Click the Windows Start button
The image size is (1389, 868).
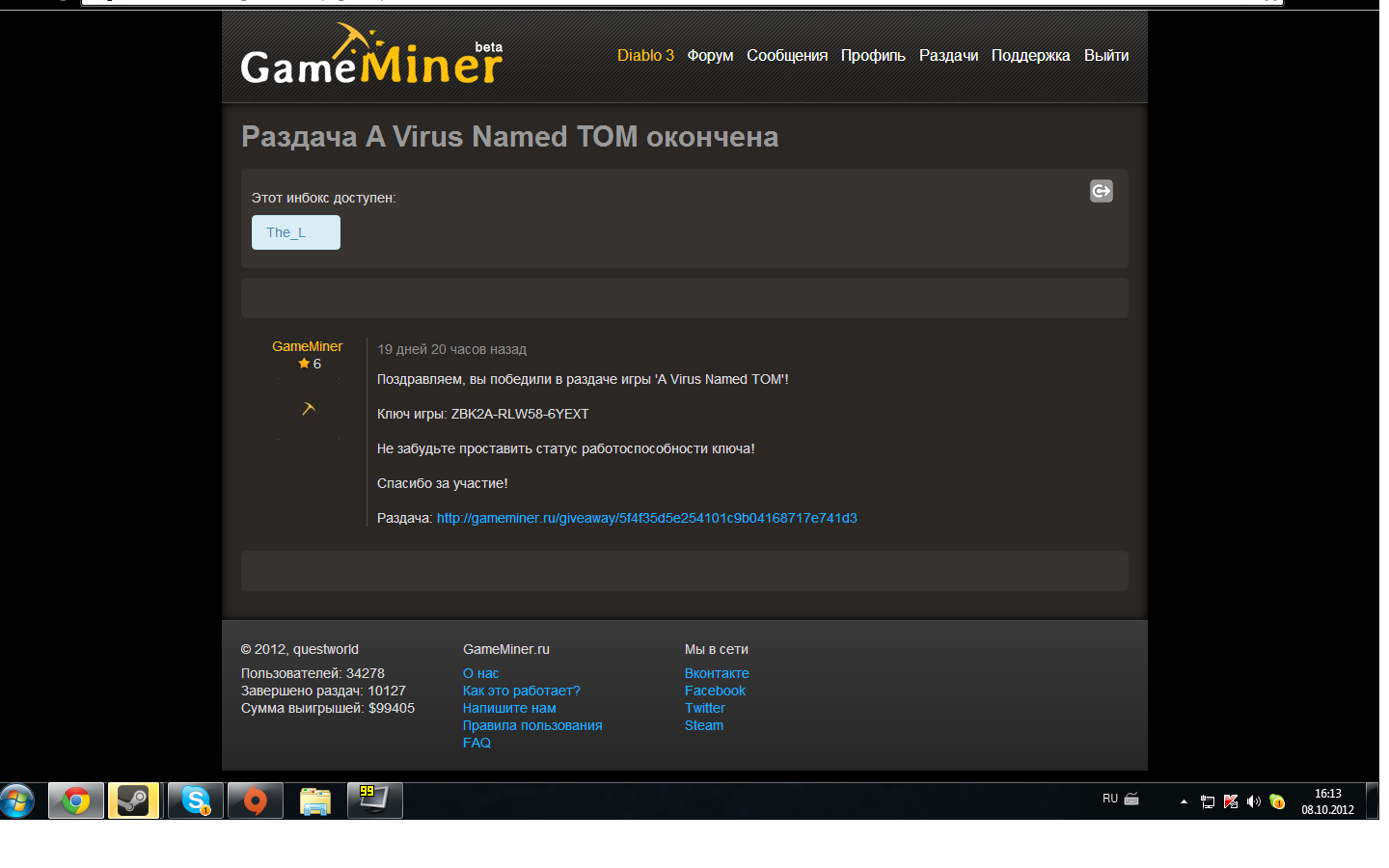[18, 800]
